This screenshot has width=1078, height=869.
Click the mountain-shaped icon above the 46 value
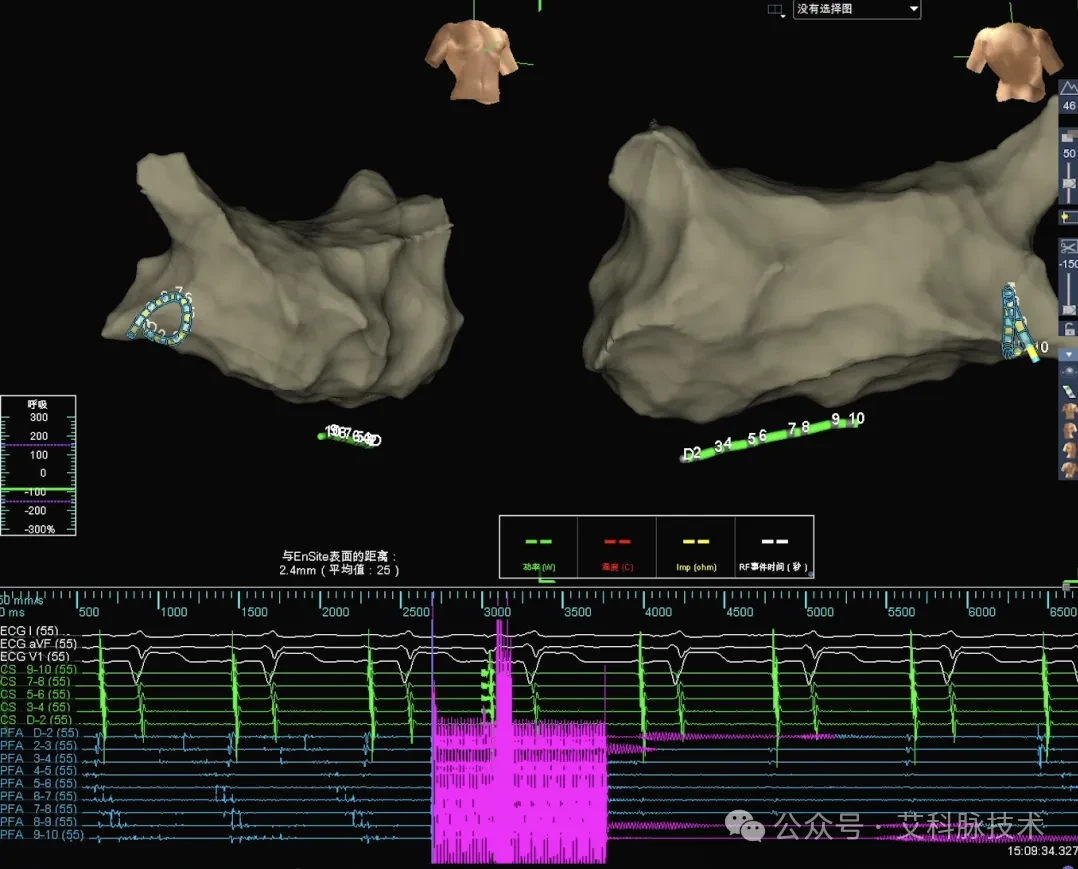(x=1068, y=88)
